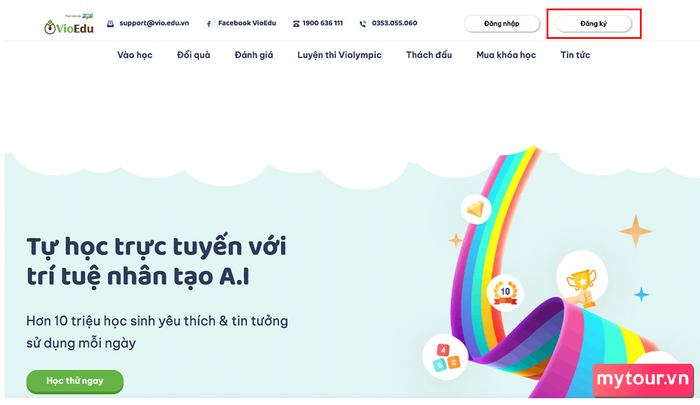Click the Đăng ký button
This screenshot has height=405, width=700.
pos(593,24)
